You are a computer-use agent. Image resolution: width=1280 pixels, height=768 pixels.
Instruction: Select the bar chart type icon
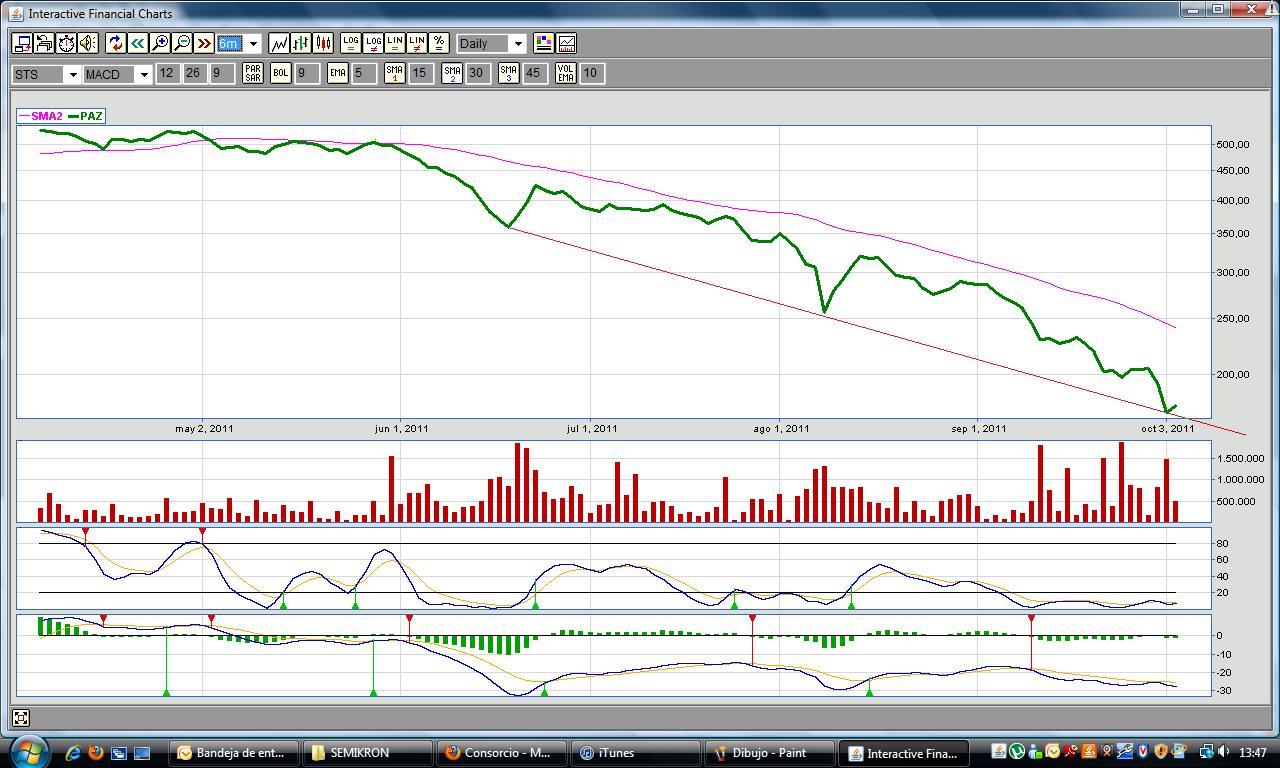click(x=301, y=43)
